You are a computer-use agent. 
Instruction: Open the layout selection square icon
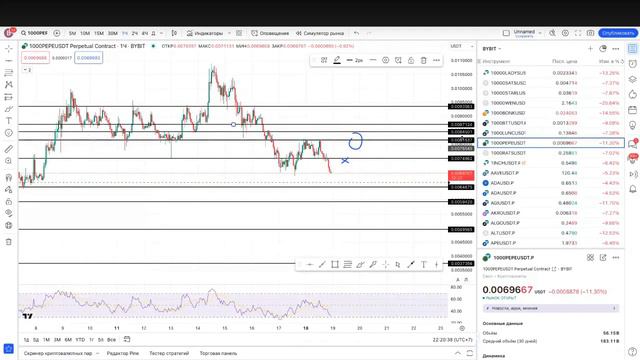click(506, 33)
